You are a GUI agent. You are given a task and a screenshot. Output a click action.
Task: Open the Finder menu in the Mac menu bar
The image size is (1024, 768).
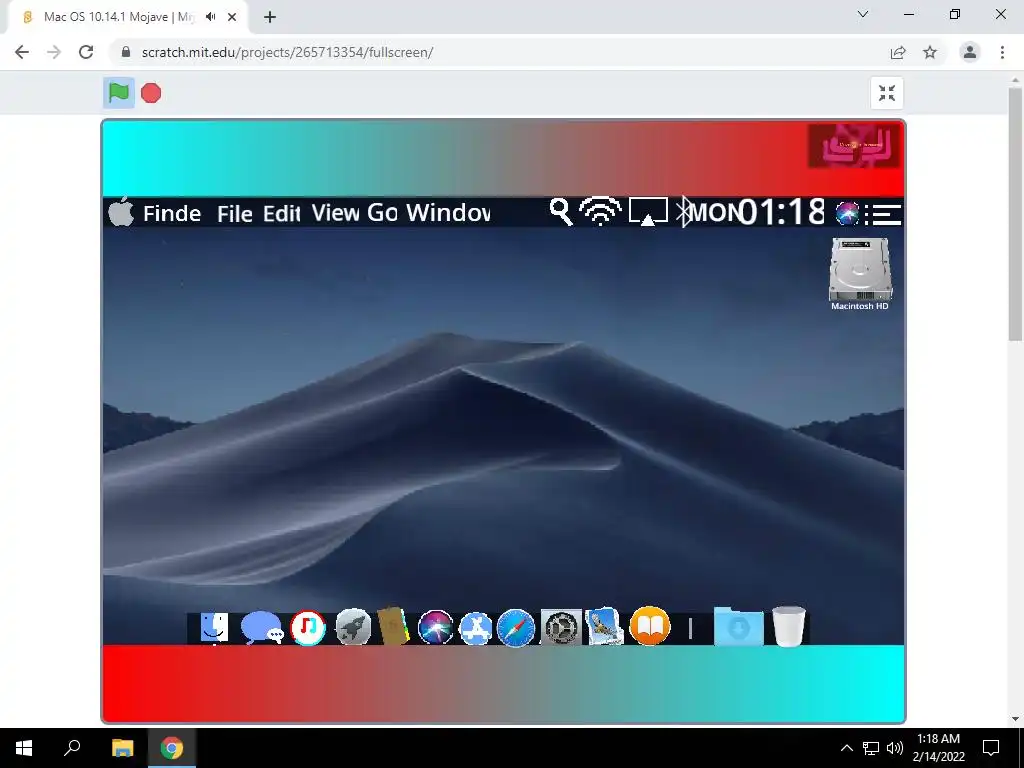[172, 214]
